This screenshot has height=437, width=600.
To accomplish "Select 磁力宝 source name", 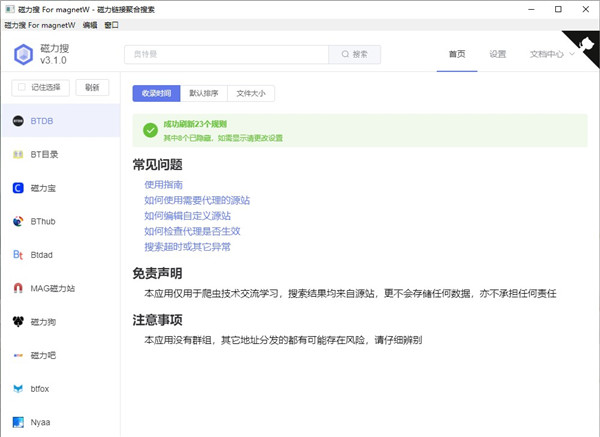I will 43,188.
